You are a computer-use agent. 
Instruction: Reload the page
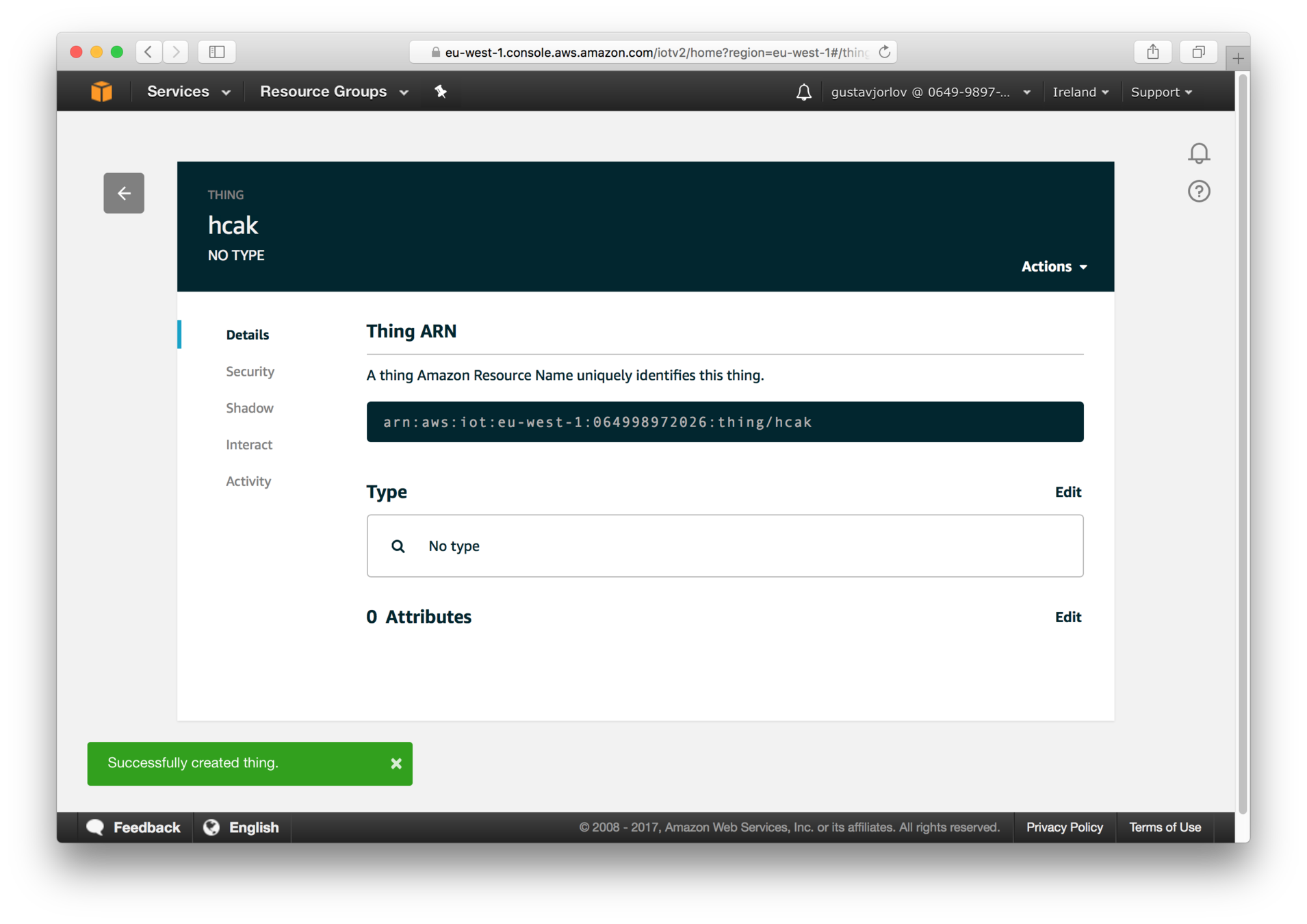point(884,52)
